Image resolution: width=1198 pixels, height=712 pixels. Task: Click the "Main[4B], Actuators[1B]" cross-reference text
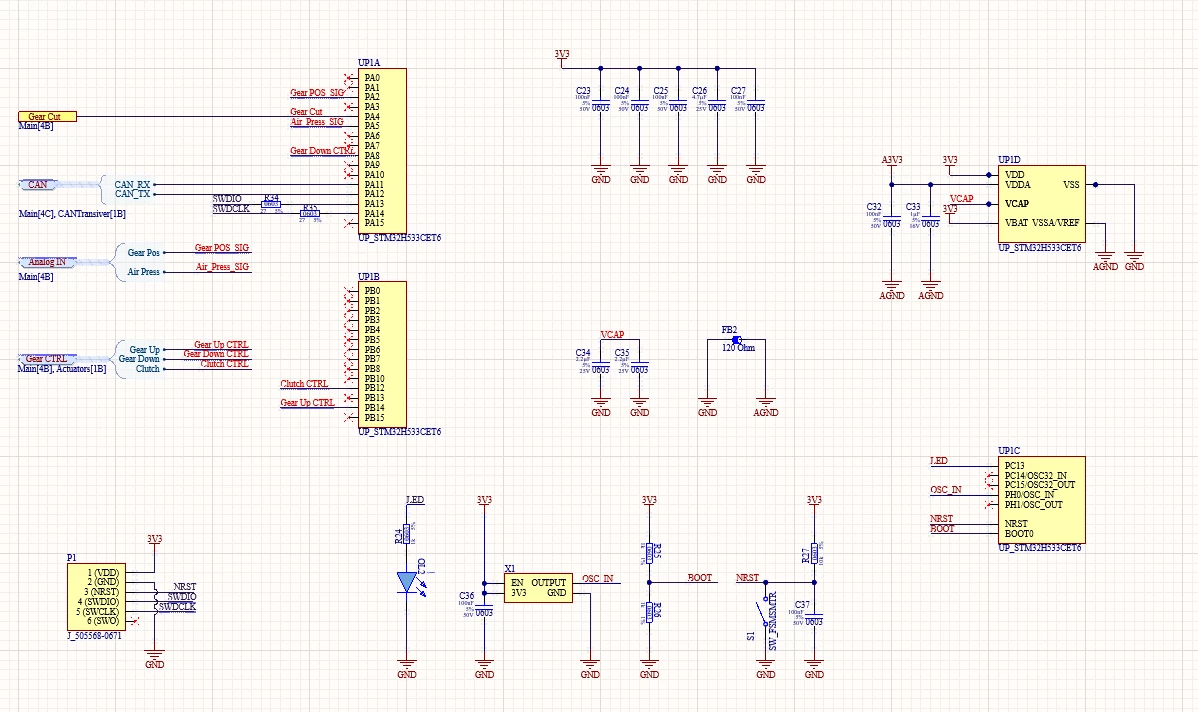click(x=62, y=369)
